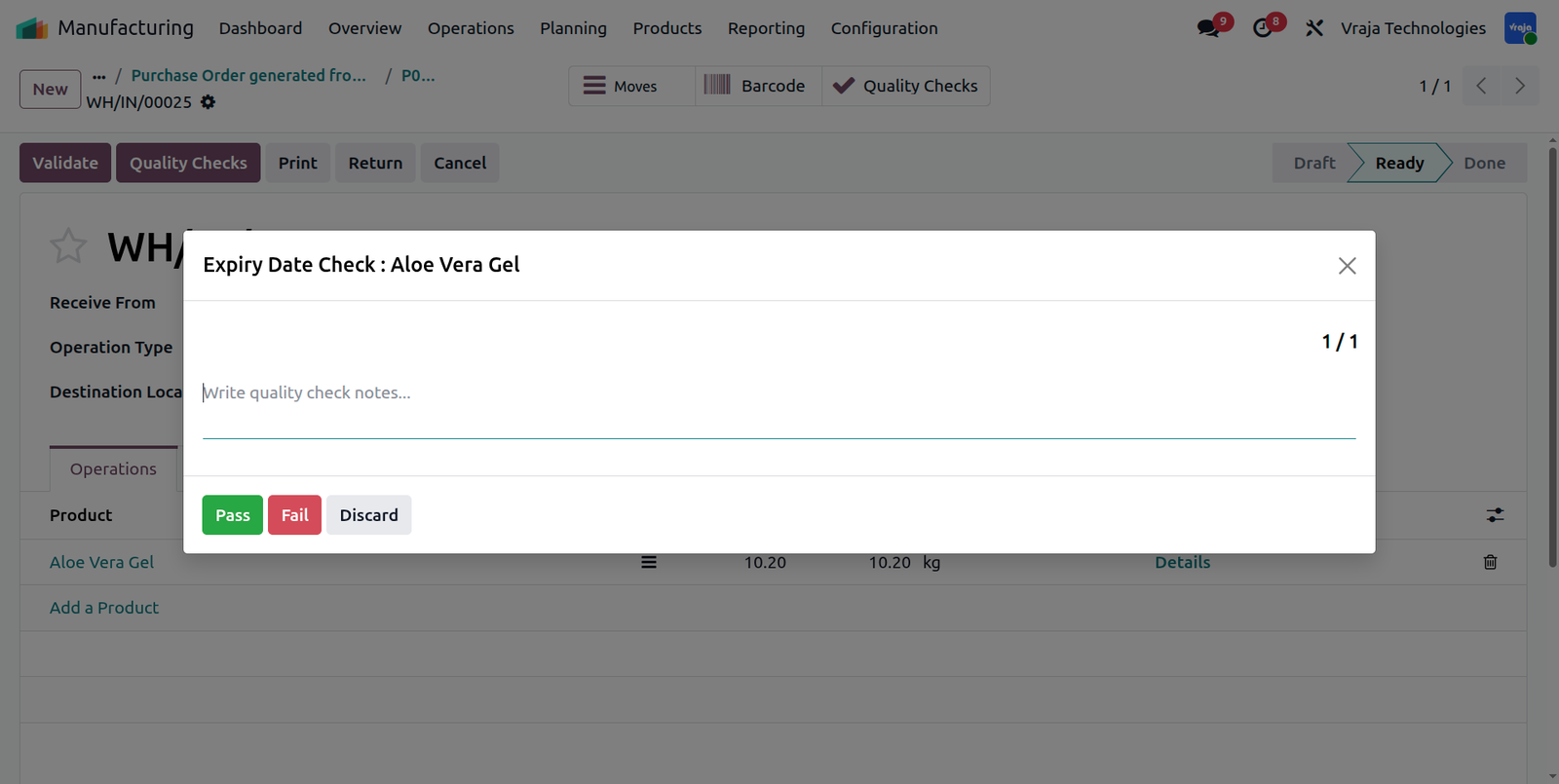The width and height of the screenshot is (1559, 784).
Task: Select the Ready status stage
Action: 1399,163
